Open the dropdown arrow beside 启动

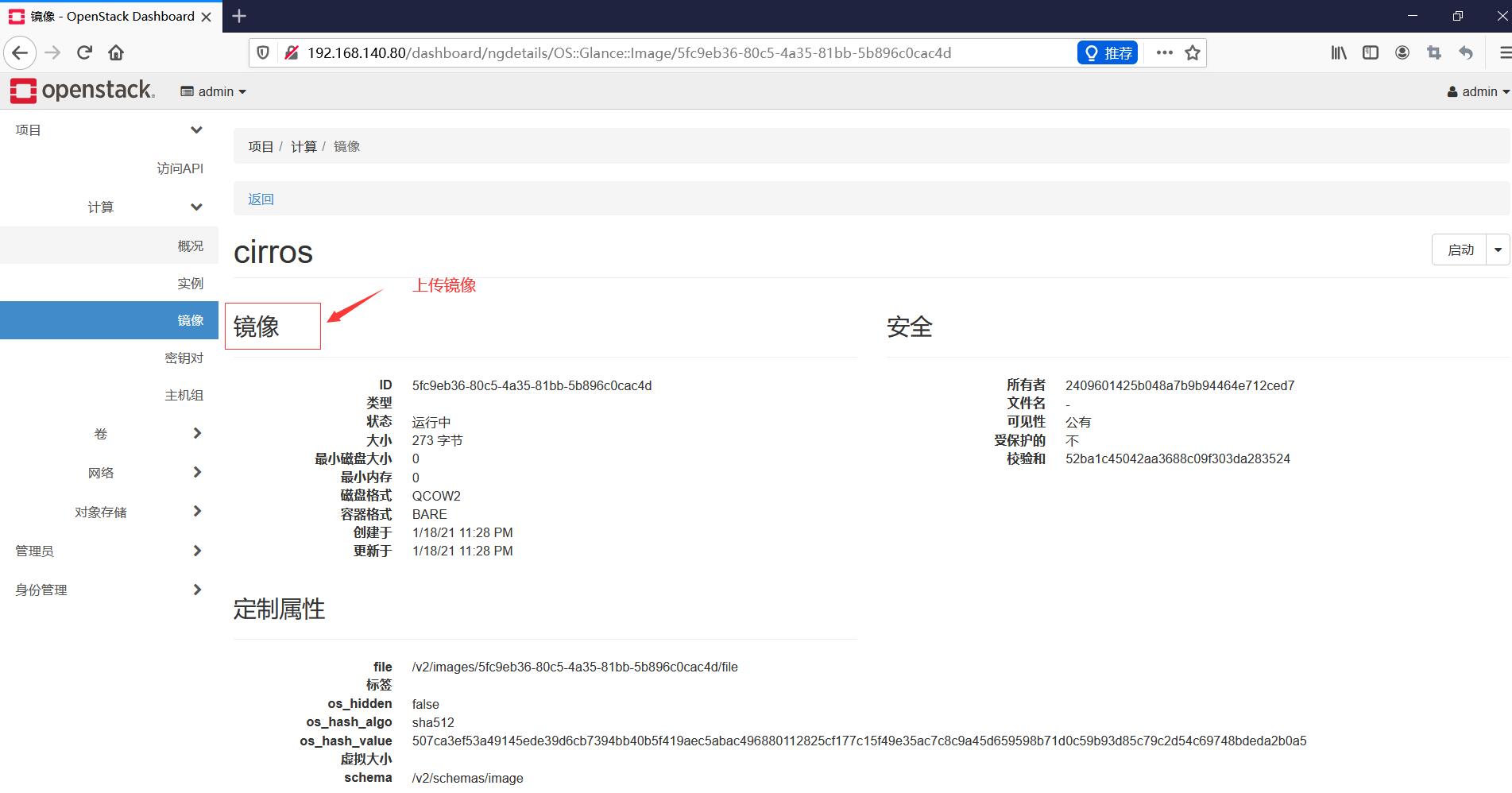1498,250
